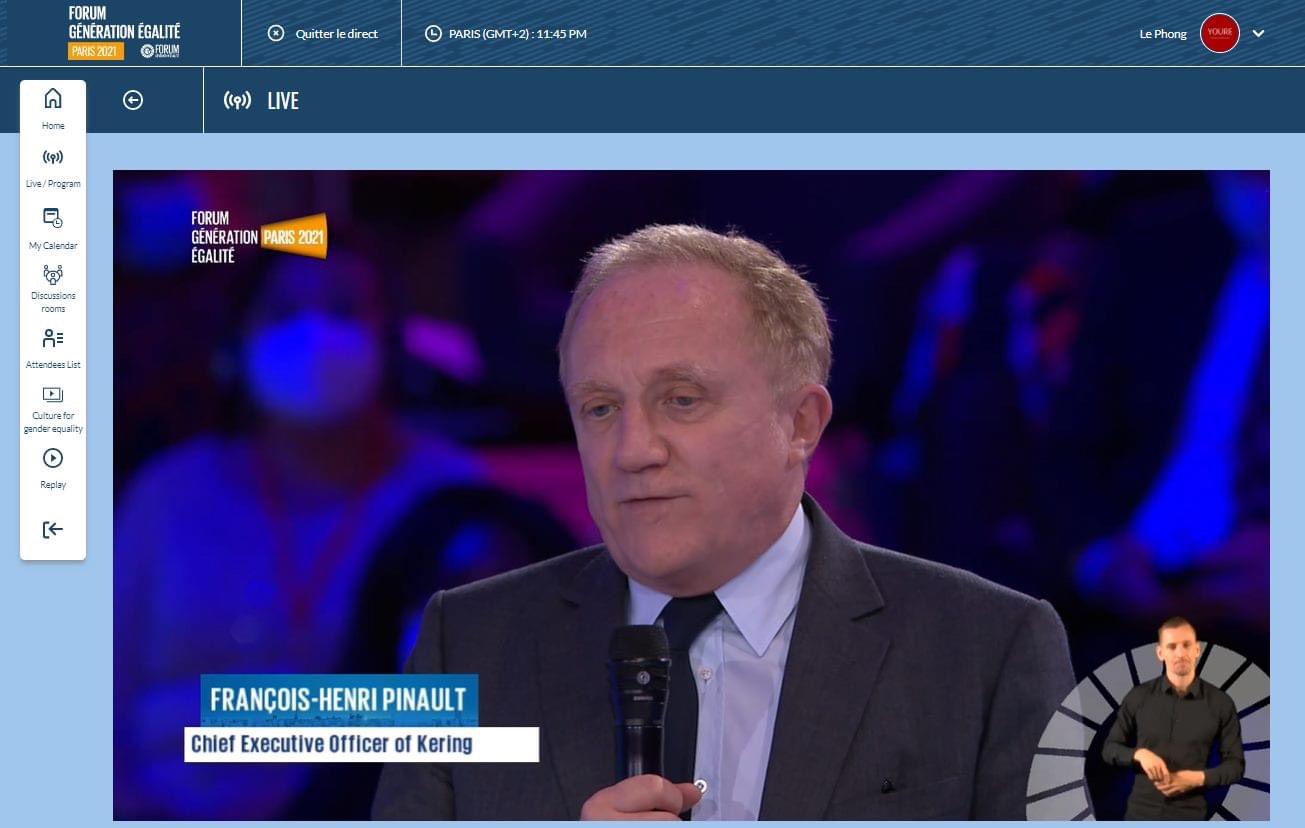Open Discussions rooms icon

[x=53, y=275]
